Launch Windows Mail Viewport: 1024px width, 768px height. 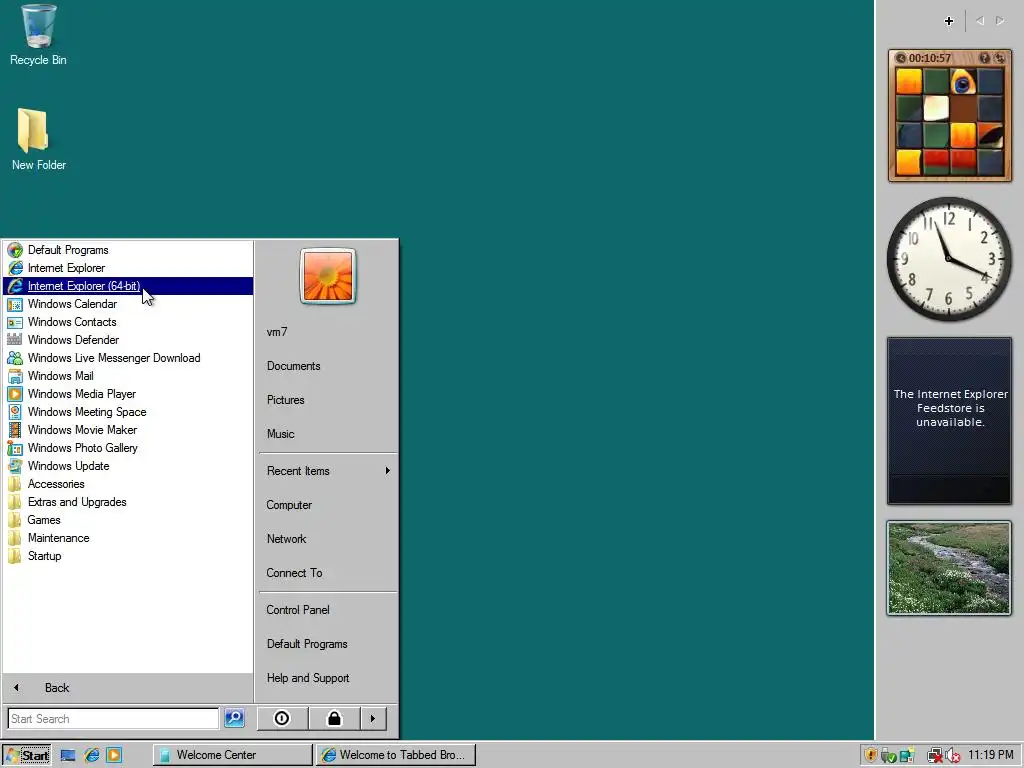(x=127, y=376)
